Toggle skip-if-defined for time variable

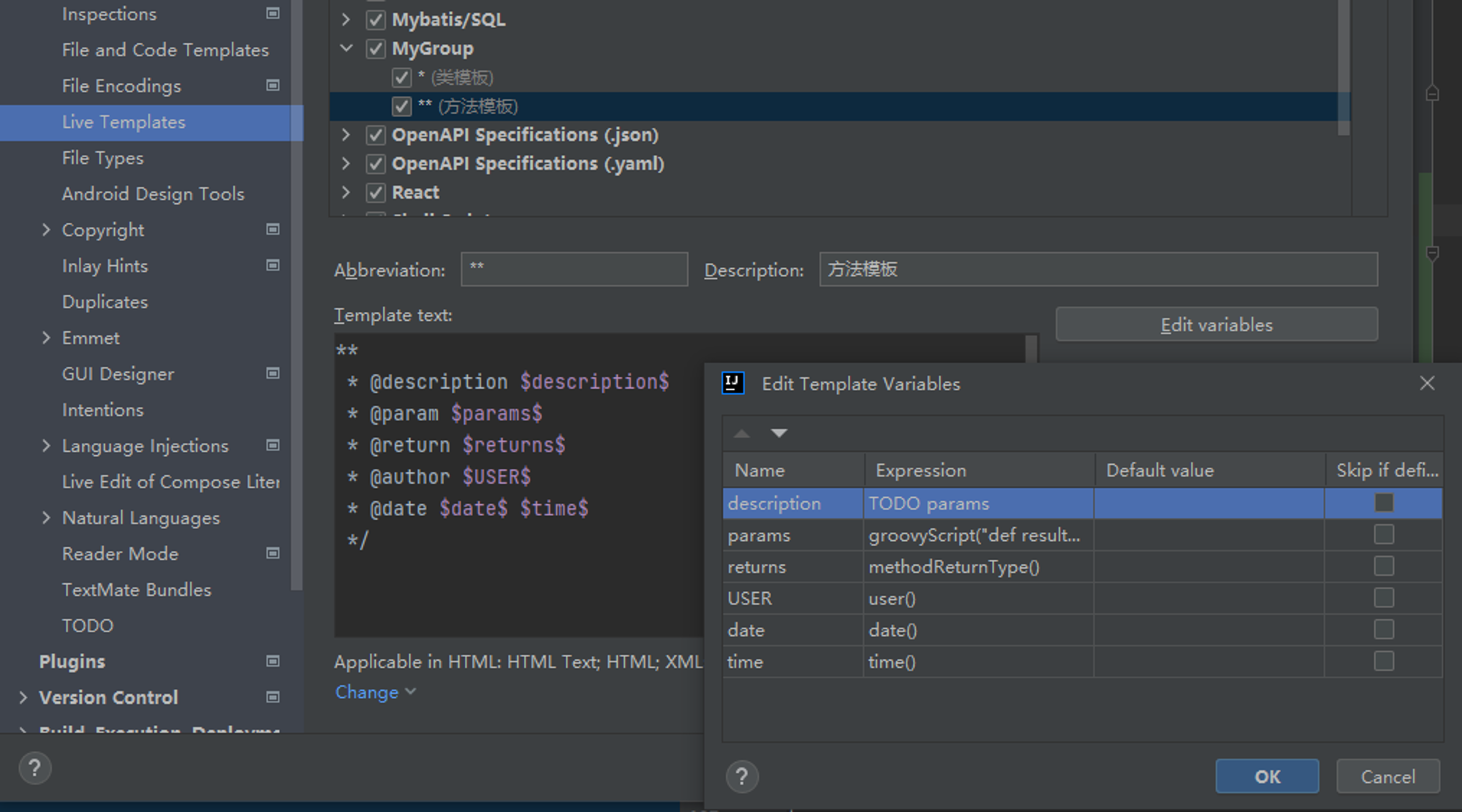click(x=1384, y=661)
